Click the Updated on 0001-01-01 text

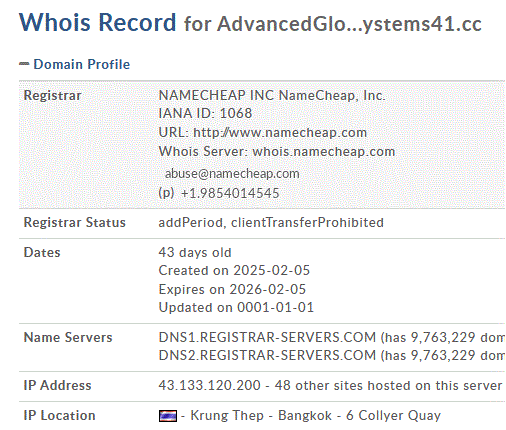pos(236,307)
